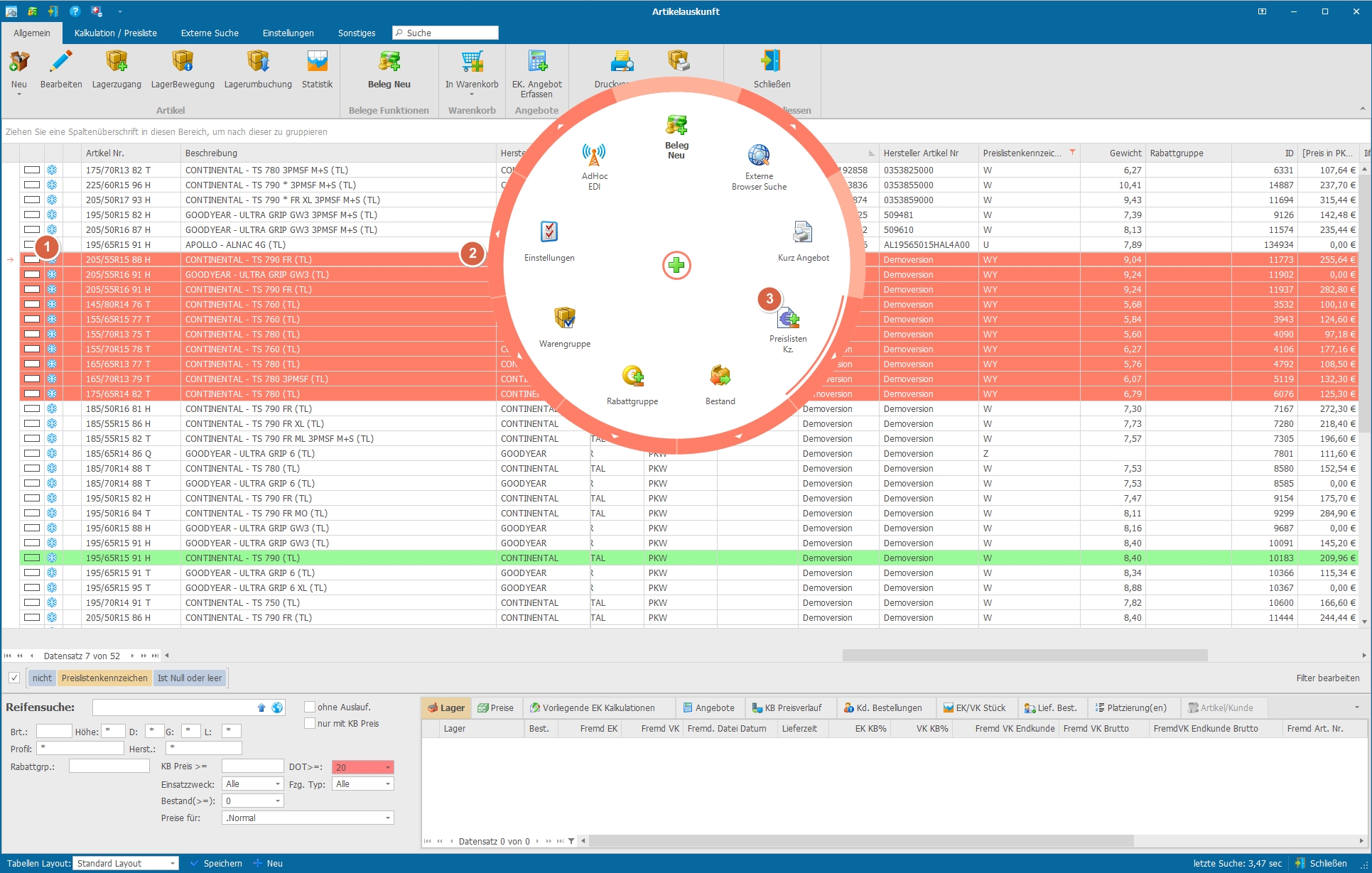Collapse the ribbon with the chevron
Viewport: 1372px width, 873px height.
(x=1362, y=109)
